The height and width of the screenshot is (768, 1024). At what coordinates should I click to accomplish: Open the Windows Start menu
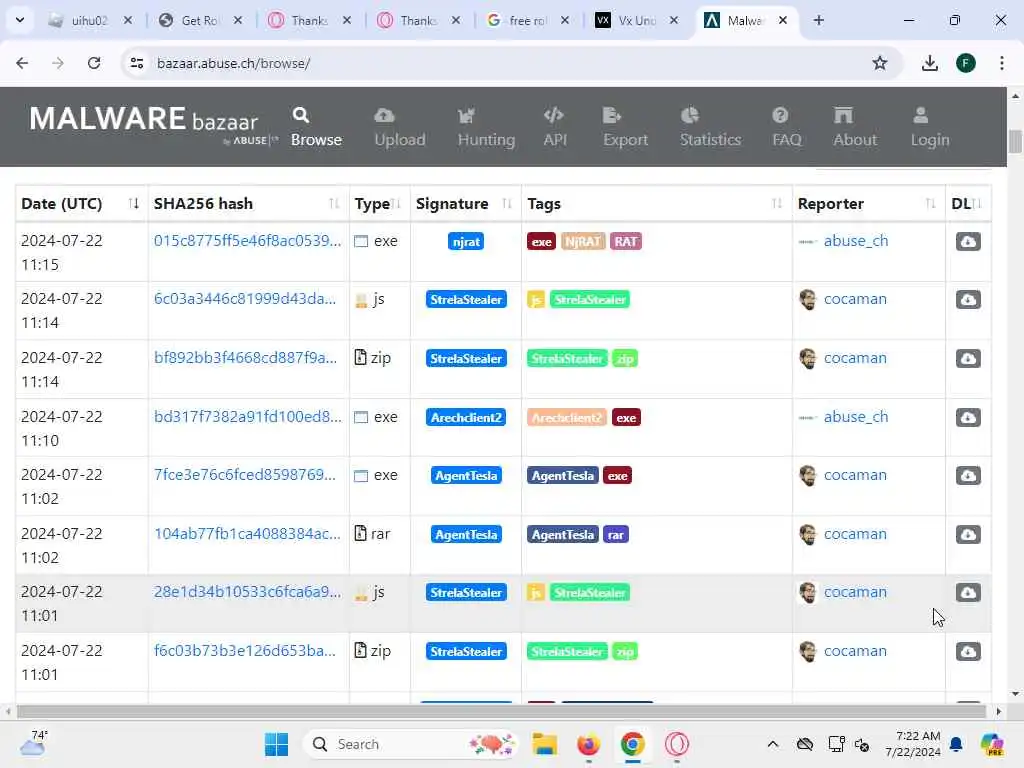click(x=276, y=744)
